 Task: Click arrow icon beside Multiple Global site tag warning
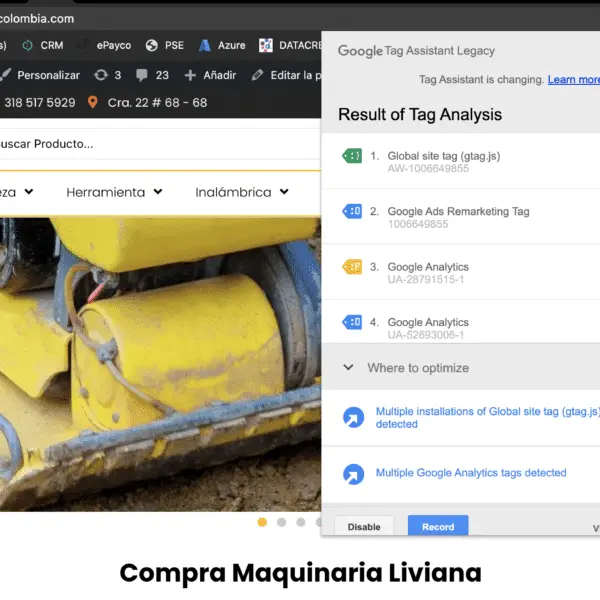tap(353, 418)
